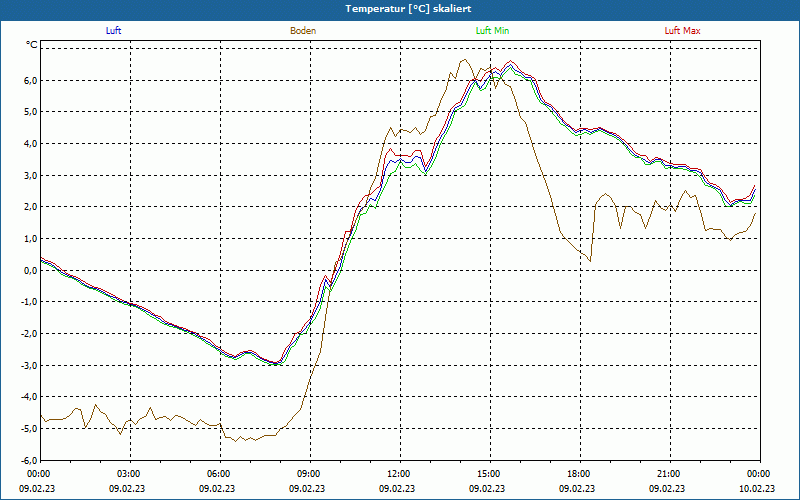Select the brown "Boden" legend label
The height and width of the screenshot is (500, 800).
coord(303,31)
